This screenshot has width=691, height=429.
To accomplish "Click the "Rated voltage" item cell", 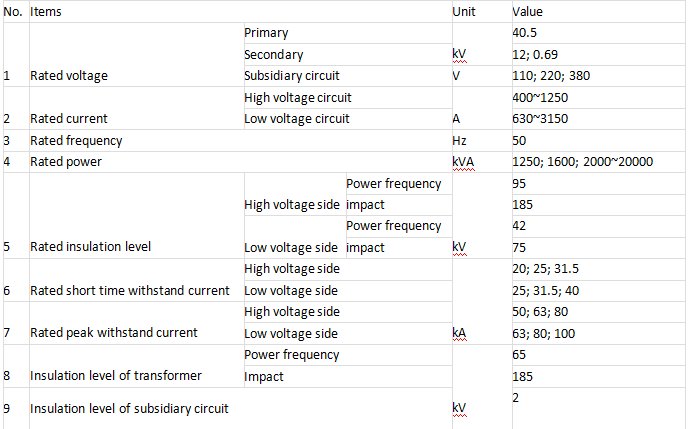I will pos(69,75).
